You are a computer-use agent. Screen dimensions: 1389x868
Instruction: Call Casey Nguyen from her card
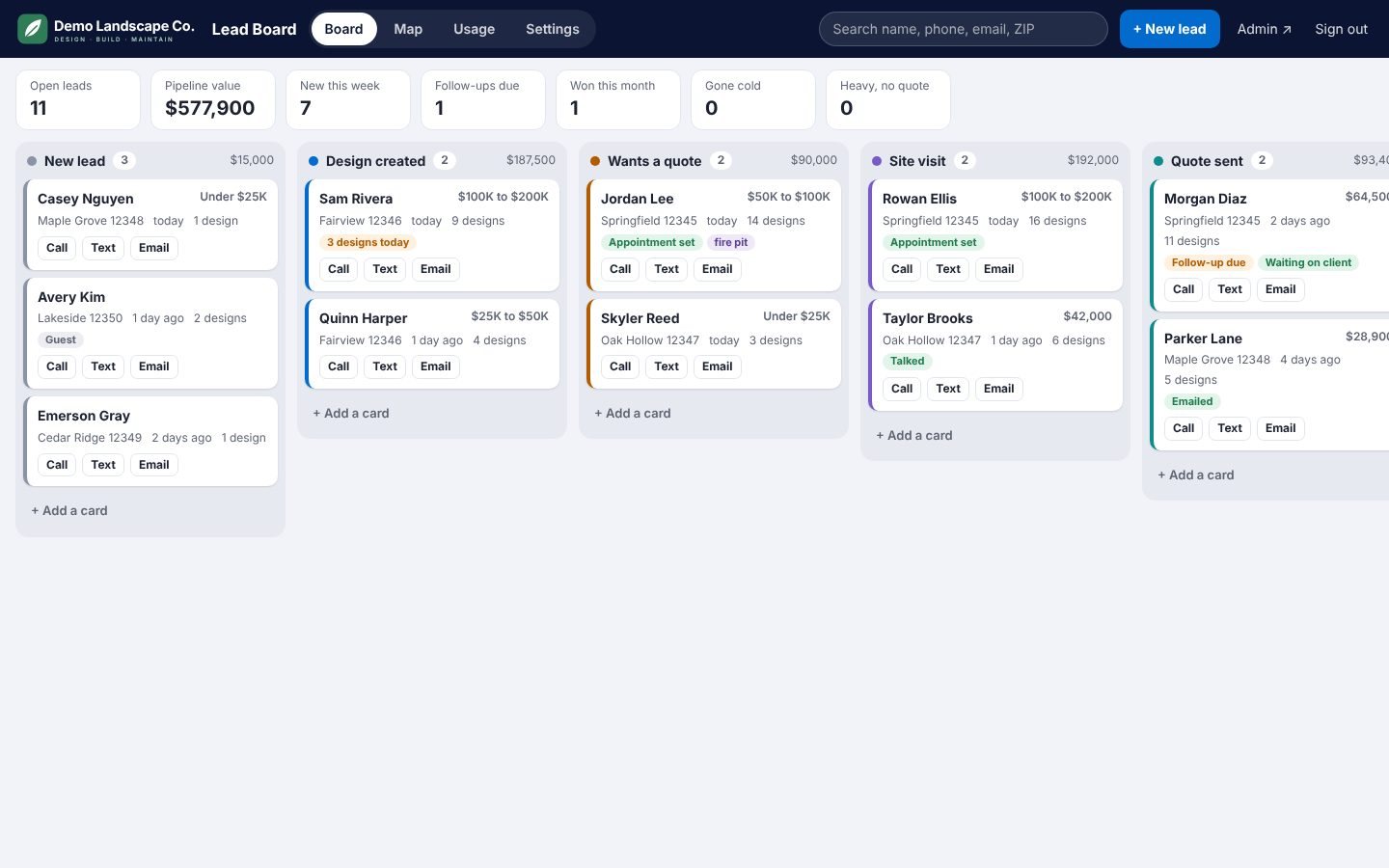57,248
